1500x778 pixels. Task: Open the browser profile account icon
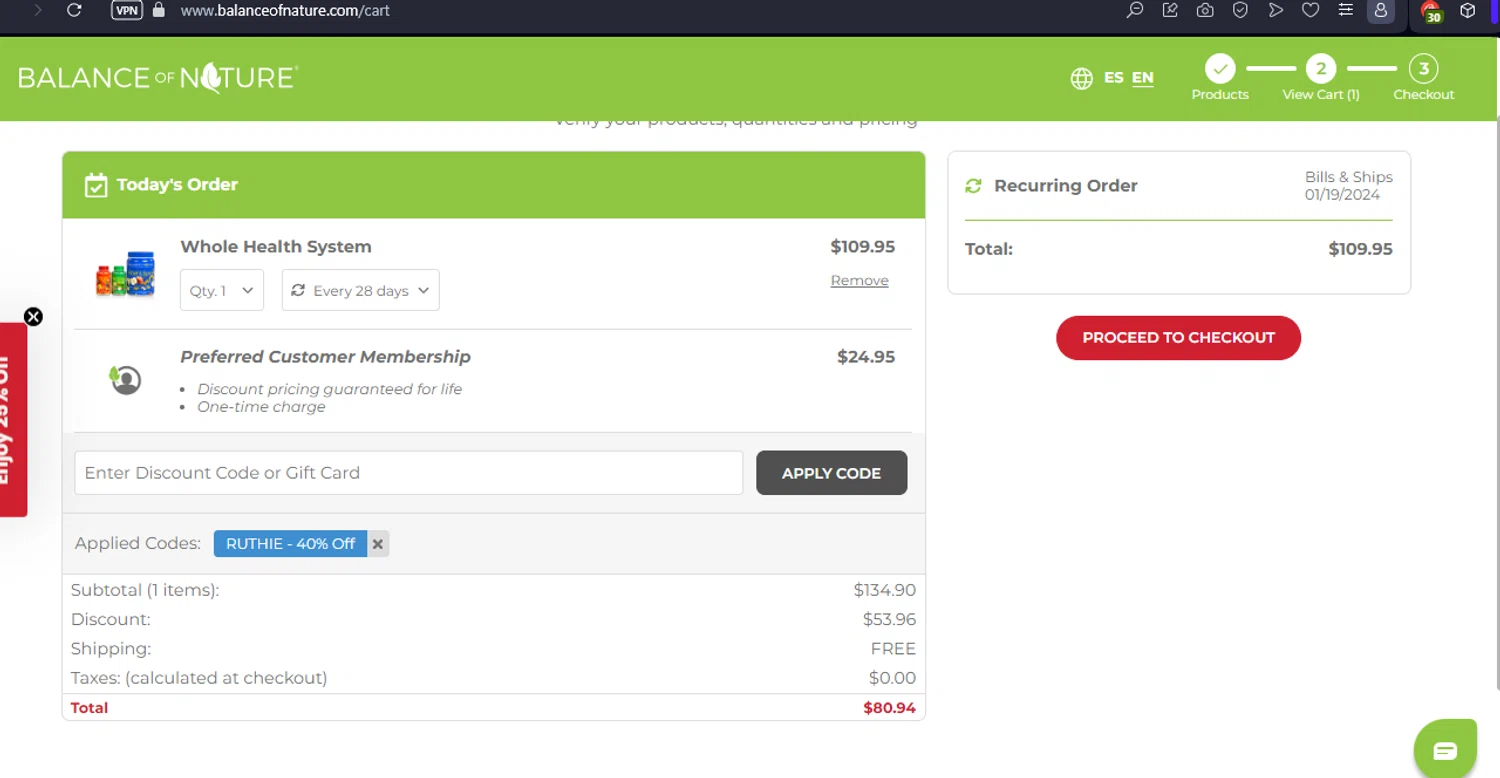pos(1381,10)
